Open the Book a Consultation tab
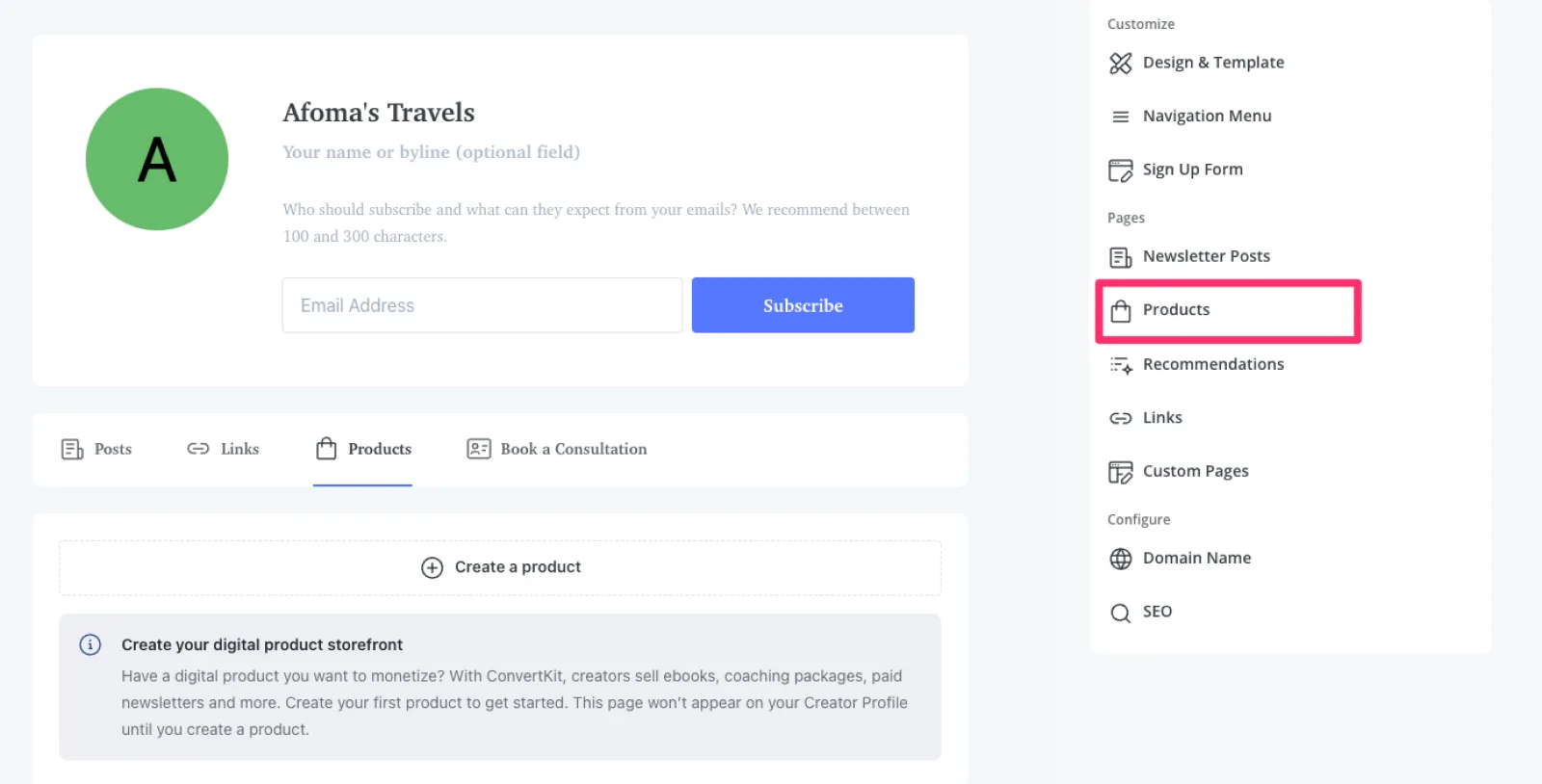Viewport: 1542px width, 784px height. coord(557,449)
